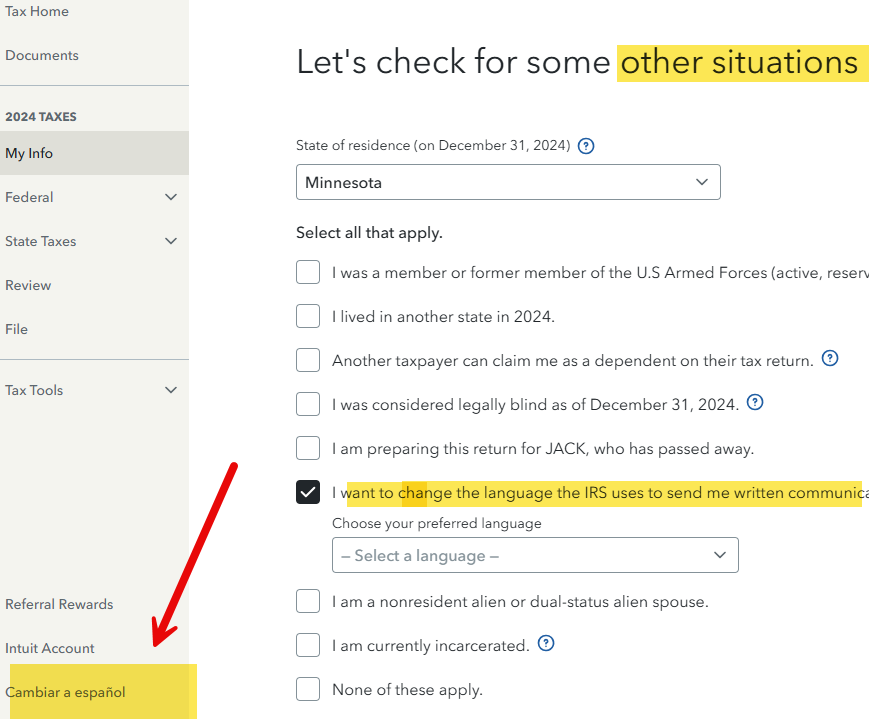Expand State Taxes in sidebar

click(x=171, y=241)
